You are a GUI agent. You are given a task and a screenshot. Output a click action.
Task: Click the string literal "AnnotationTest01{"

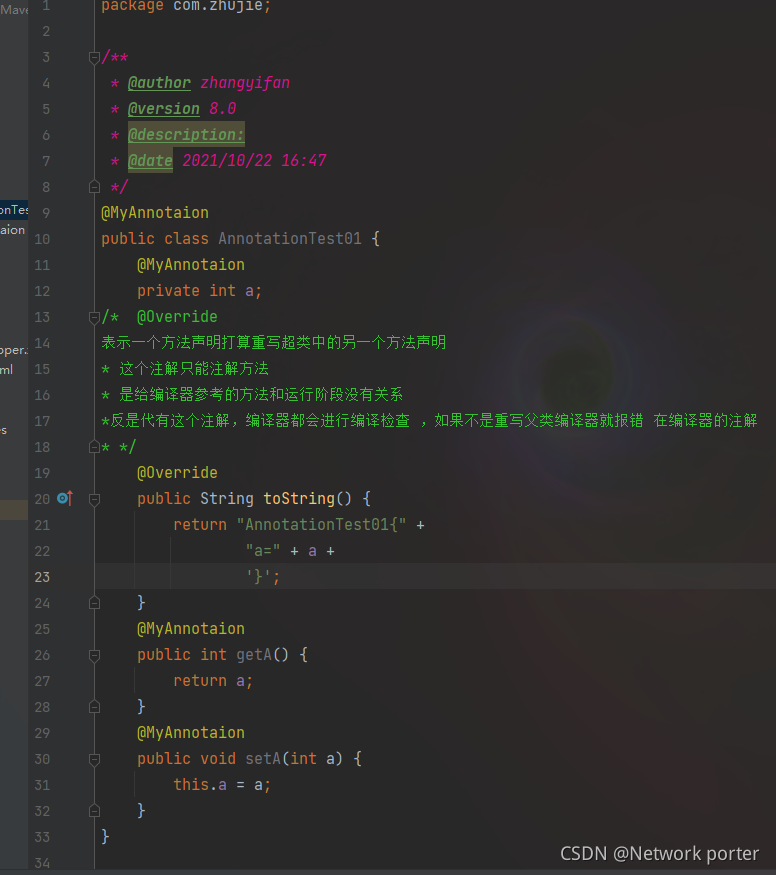pos(321,525)
